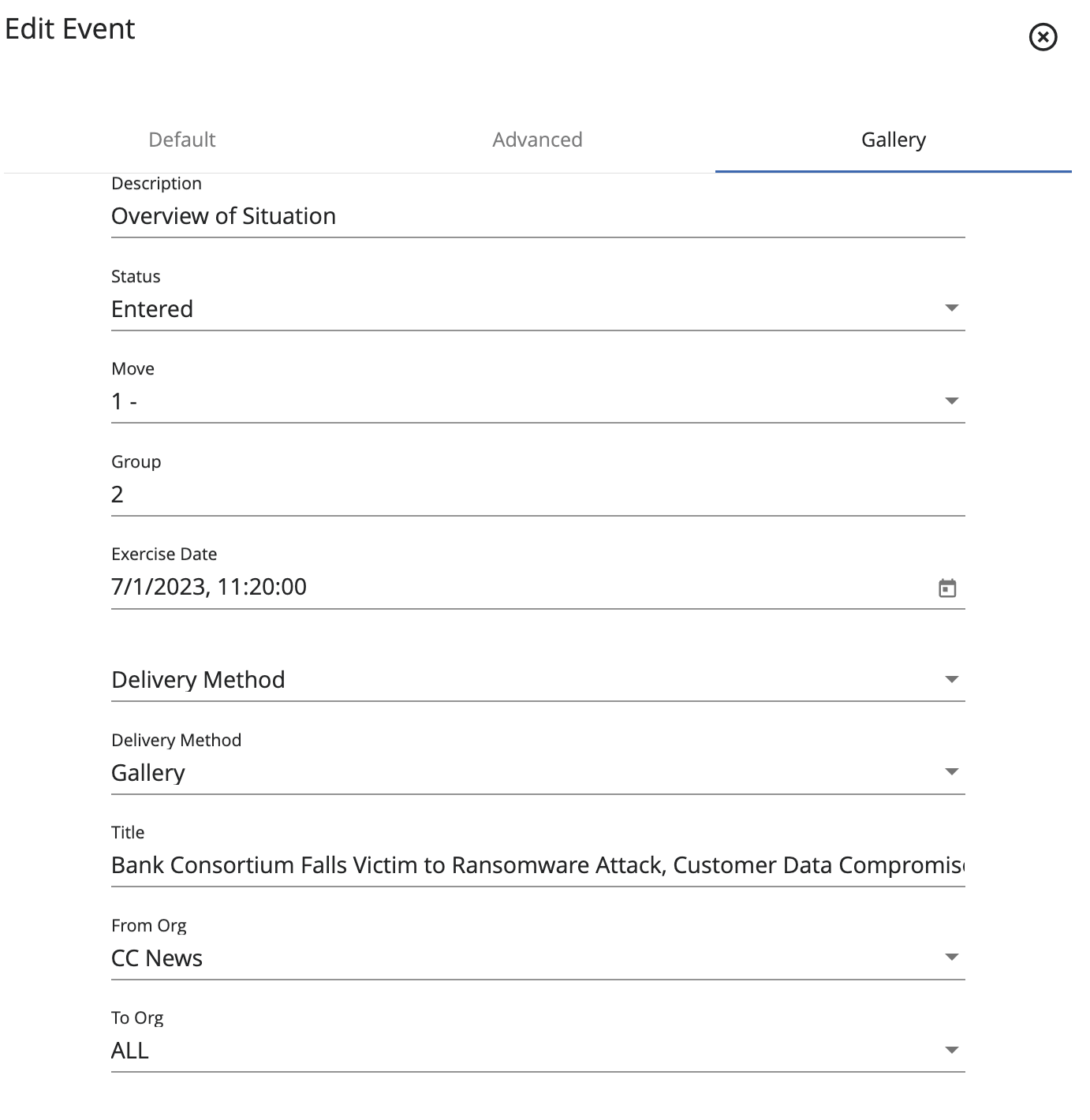The image size is (1090, 1120).
Task: Close the Edit Event dialog
Action: pyautogui.click(x=1043, y=37)
